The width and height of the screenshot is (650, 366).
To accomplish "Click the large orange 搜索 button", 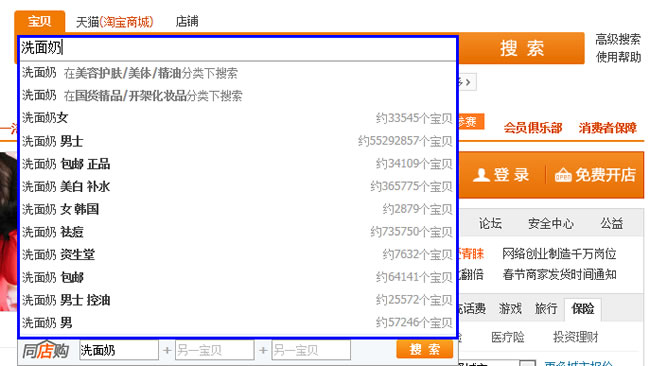I will [521, 48].
